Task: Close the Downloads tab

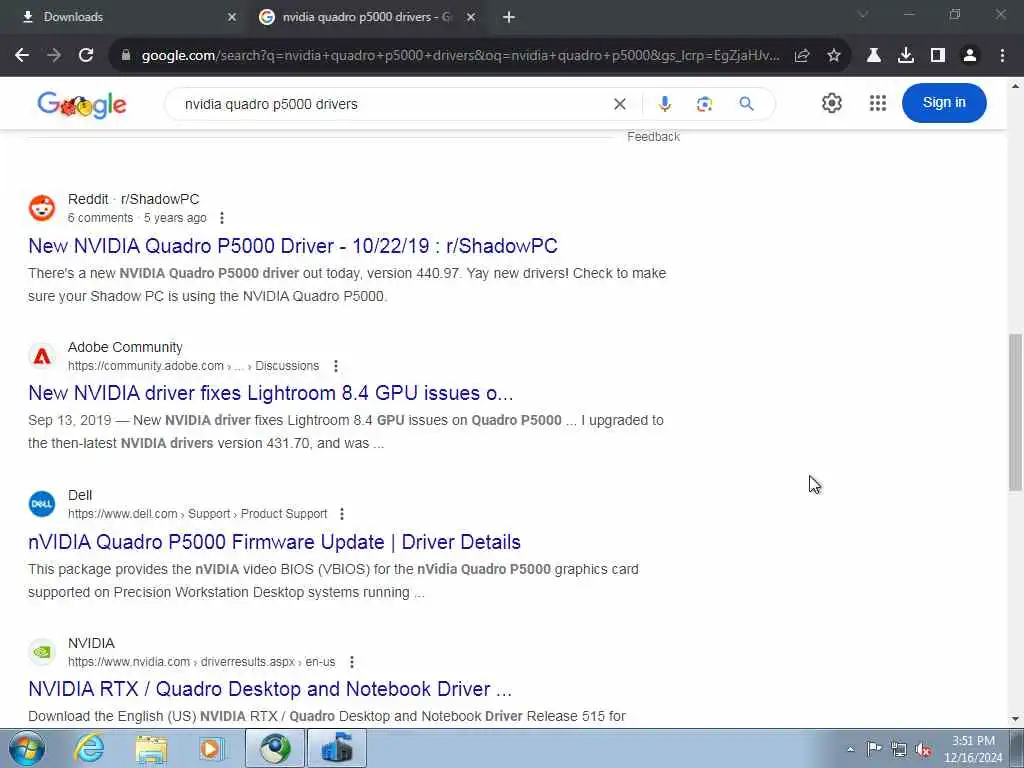Action: click(x=232, y=17)
